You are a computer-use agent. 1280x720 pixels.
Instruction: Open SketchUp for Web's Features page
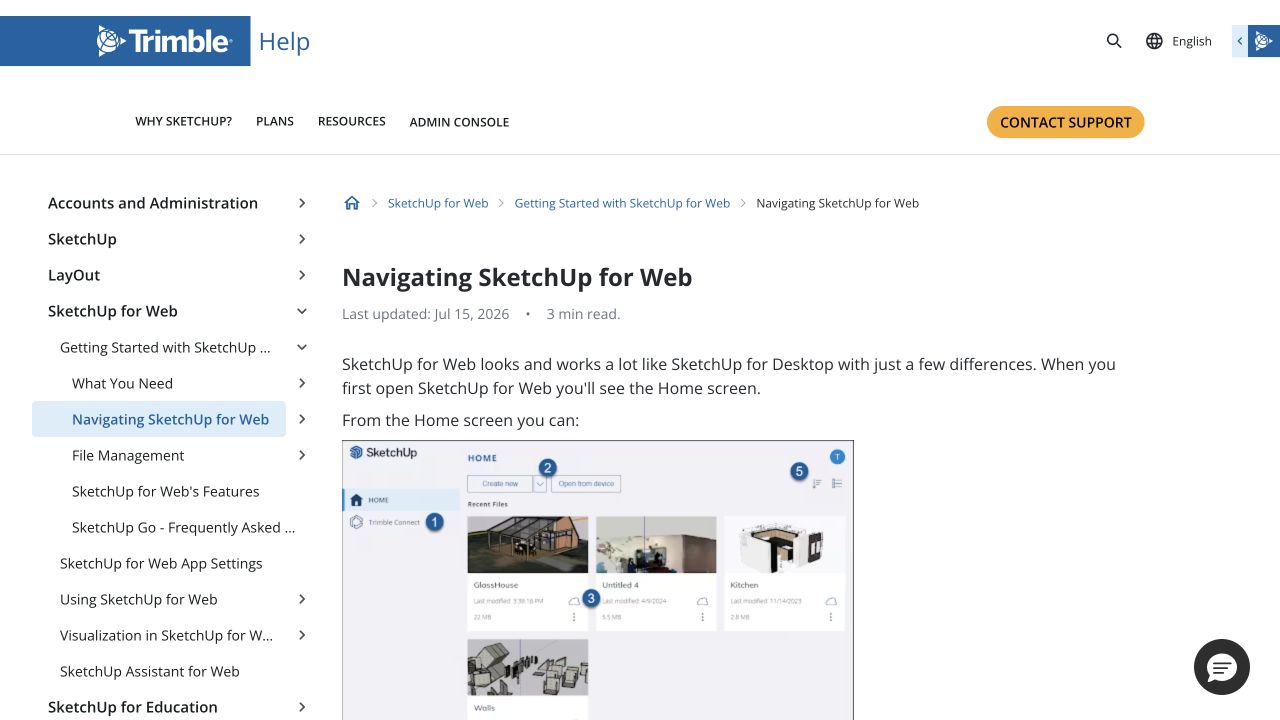(x=166, y=491)
